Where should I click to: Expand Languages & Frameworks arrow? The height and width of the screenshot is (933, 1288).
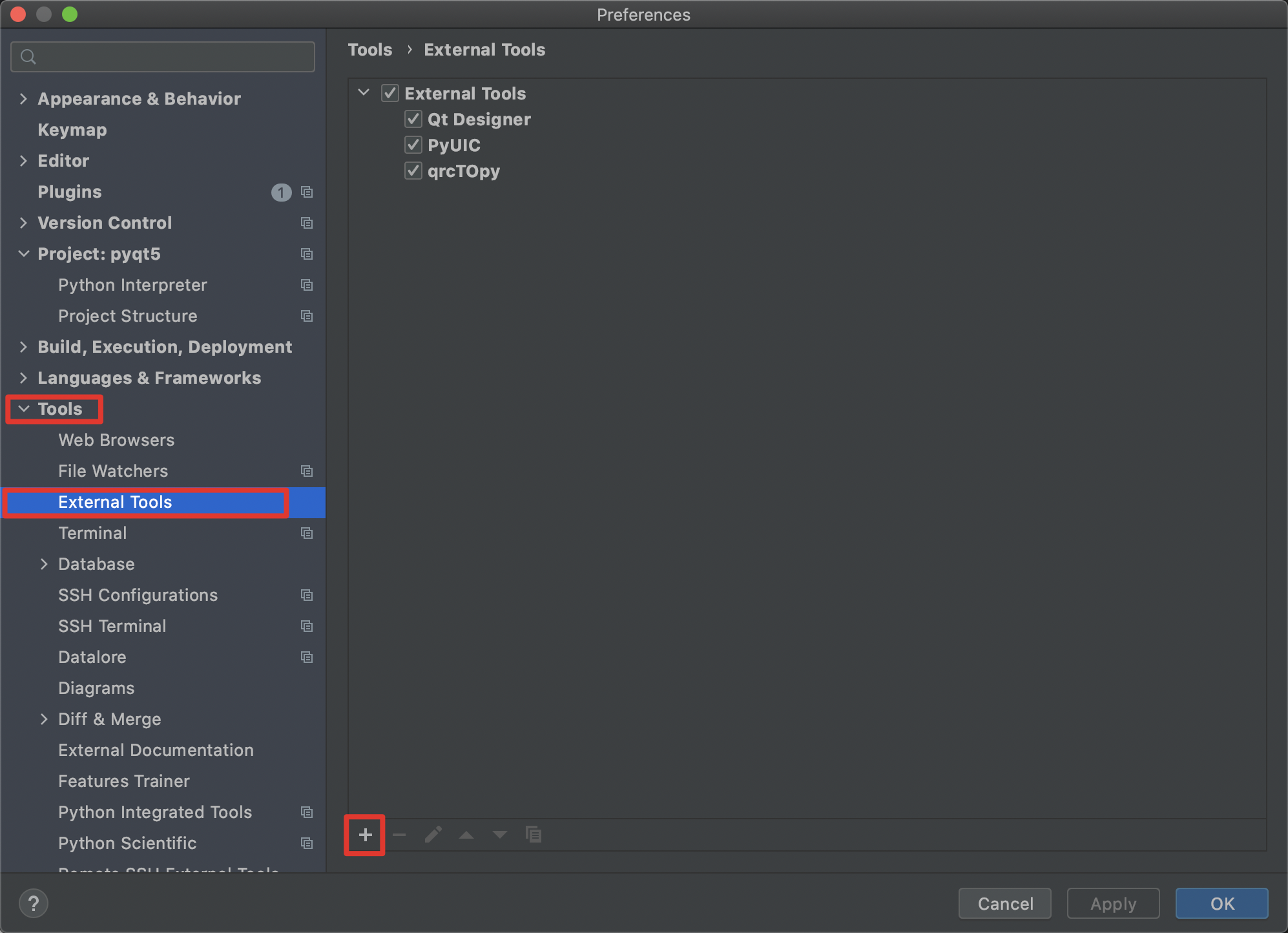(23, 378)
